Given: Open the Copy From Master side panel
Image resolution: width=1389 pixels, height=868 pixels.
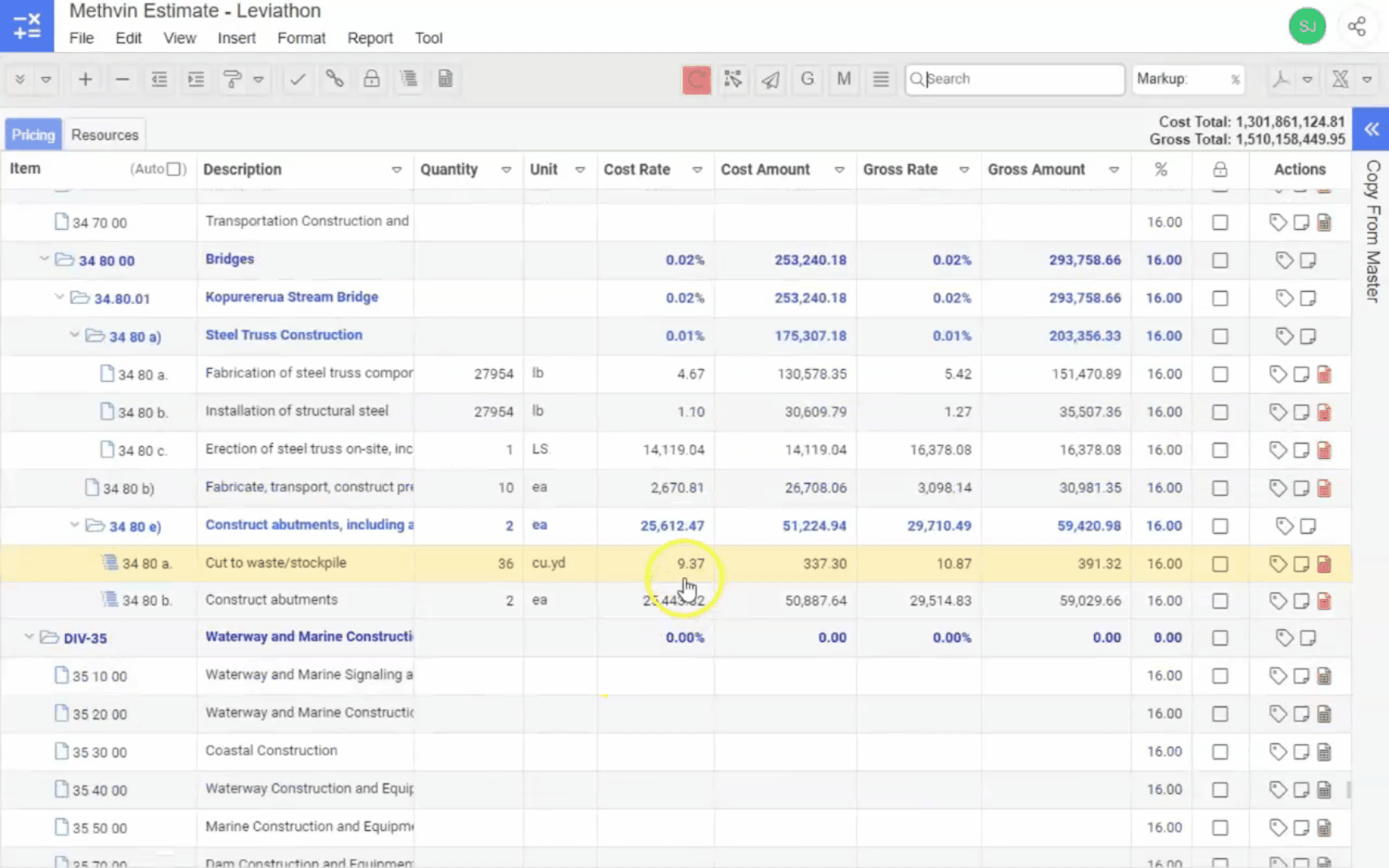Looking at the screenshot, I should [x=1371, y=231].
